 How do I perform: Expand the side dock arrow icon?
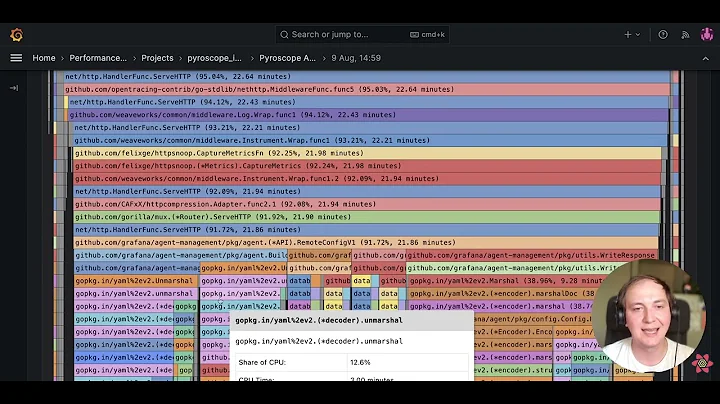(14, 88)
